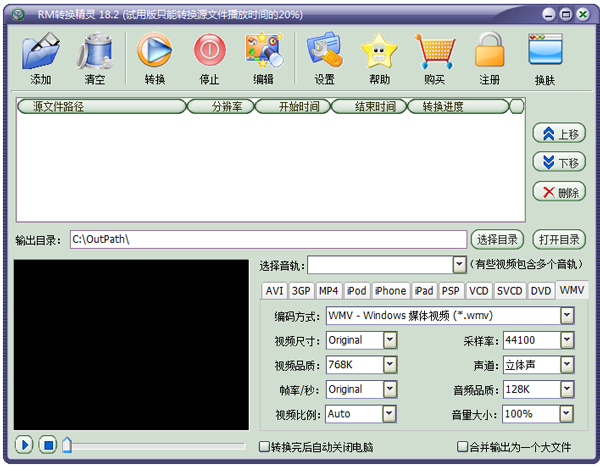Click the 购买 (Buy) shopping cart icon
Image resolution: width=600 pixels, height=467 pixels.
435,51
